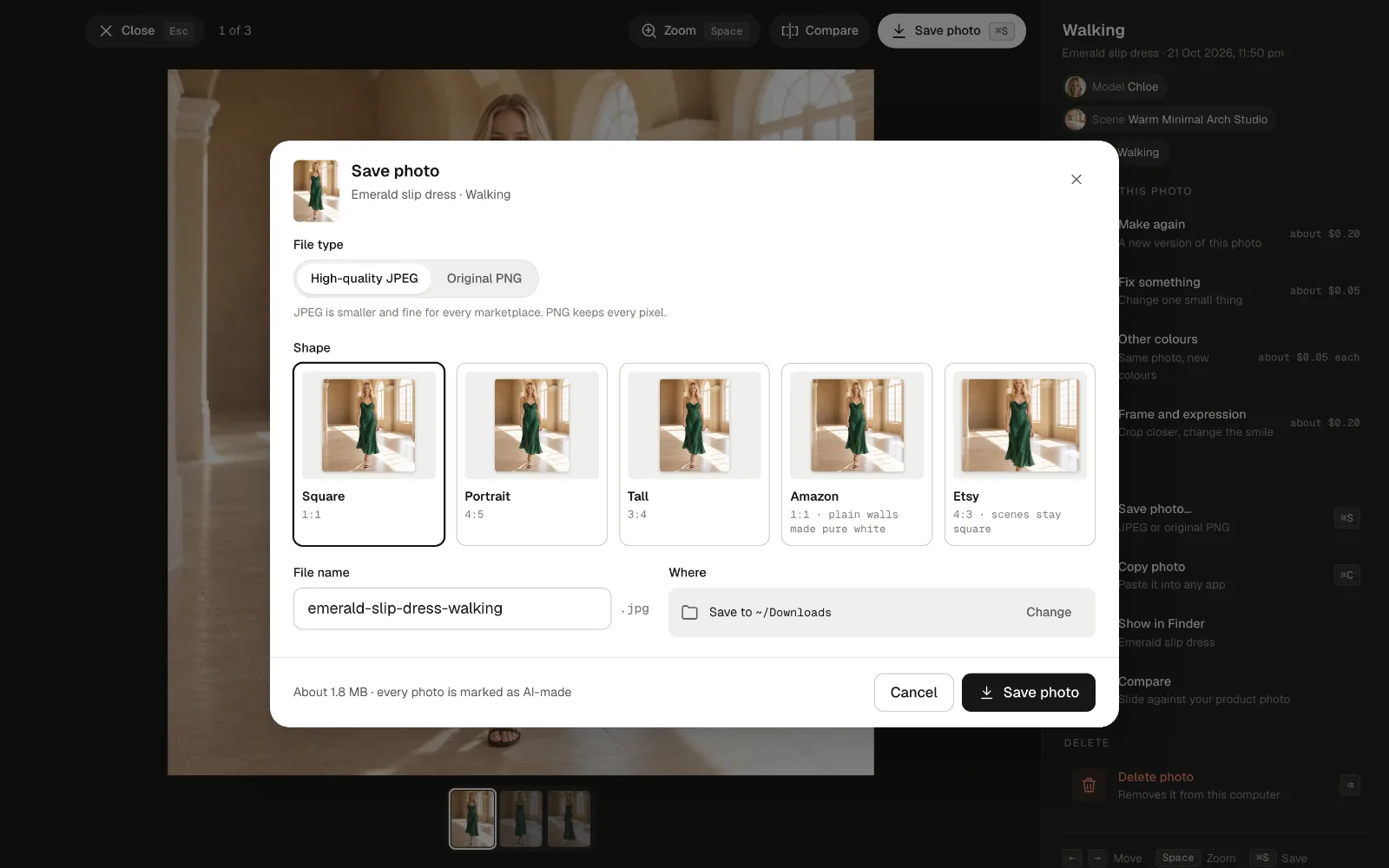Click the right arrow Move key hint
The height and width of the screenshot is (868, 1389).
click(1097, 858)
